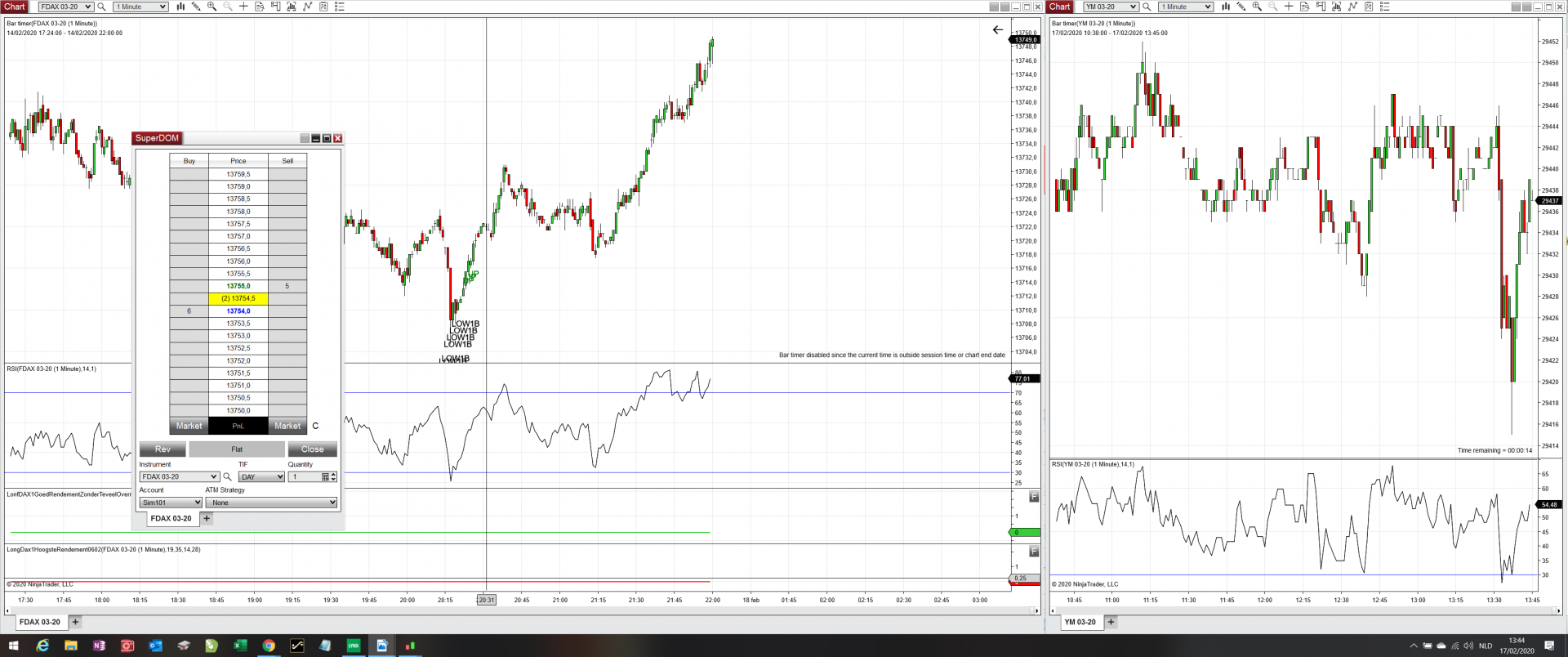Open Outlook from taskbar
The height and width of the screenshot is (657, 1568).
click(x=155, y=646)
